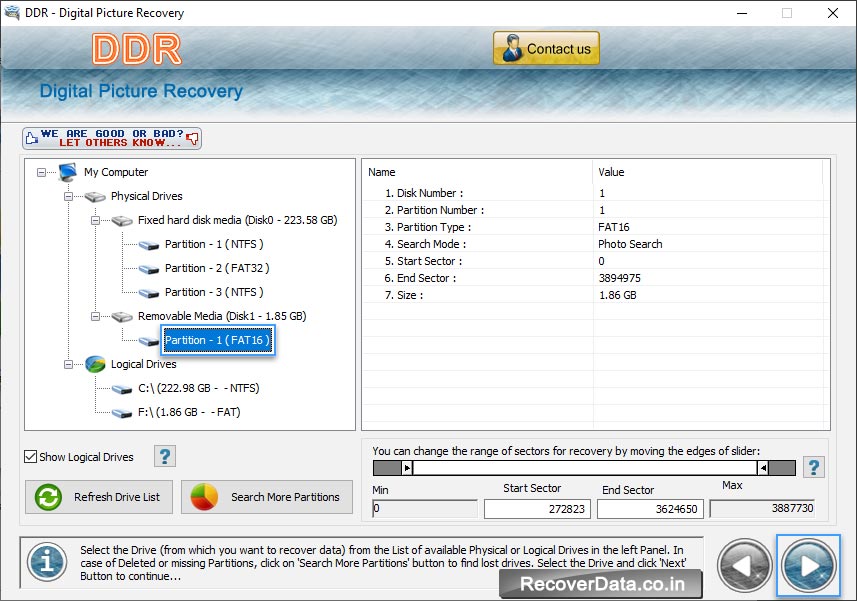Viewport: 857px width, 601px height.
Task: Collapse the Removable Media node
Action: 95,316
